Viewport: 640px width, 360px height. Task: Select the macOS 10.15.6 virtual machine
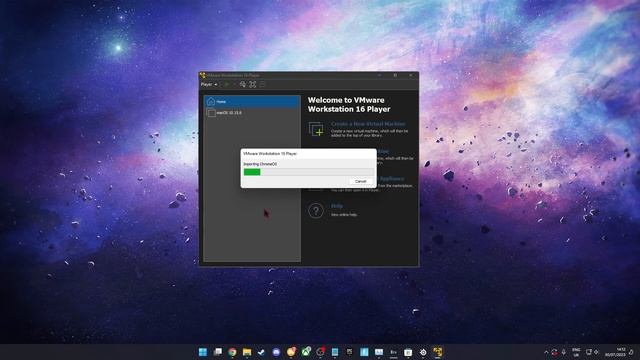(x=252, y=113)
